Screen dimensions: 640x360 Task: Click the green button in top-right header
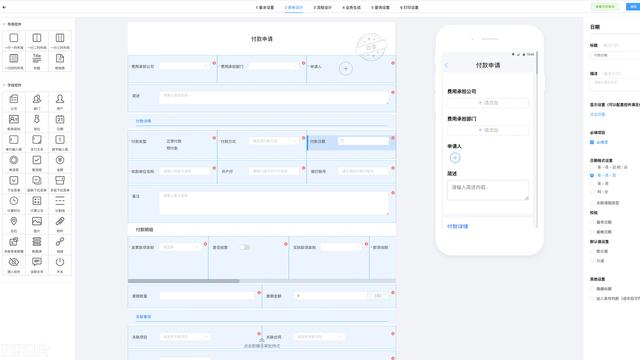coord(605,7)
